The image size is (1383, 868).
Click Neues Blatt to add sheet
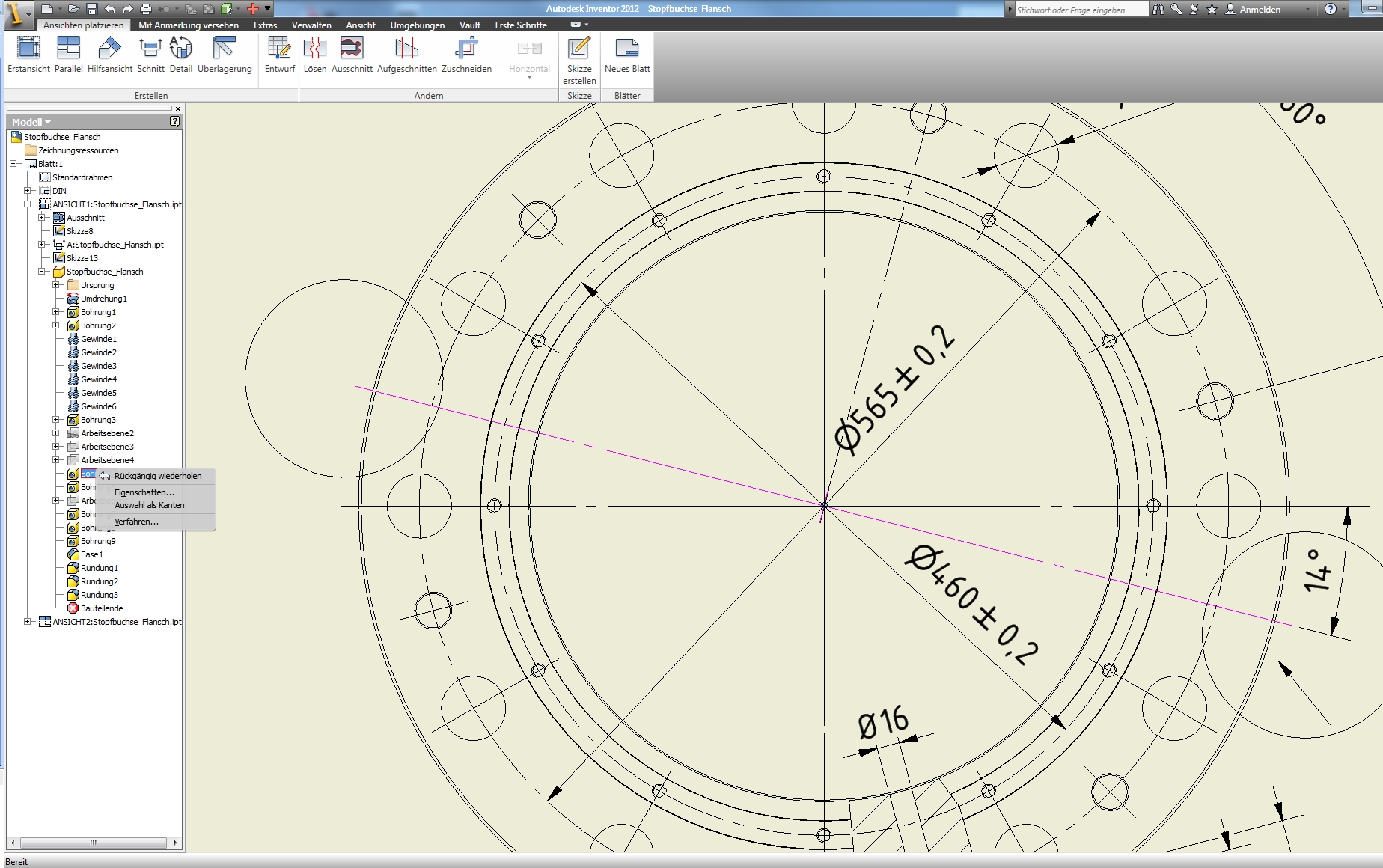click(x=627, y=55)
